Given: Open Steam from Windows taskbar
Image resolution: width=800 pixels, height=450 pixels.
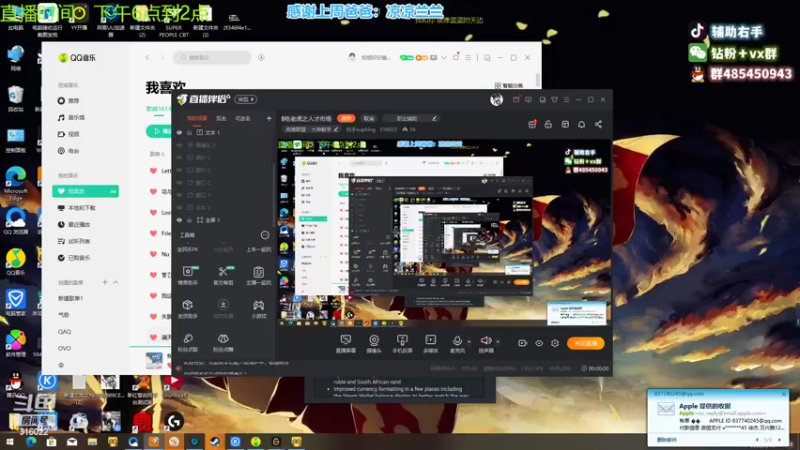Looking at the screenshot, I should [x=215, y=441].
